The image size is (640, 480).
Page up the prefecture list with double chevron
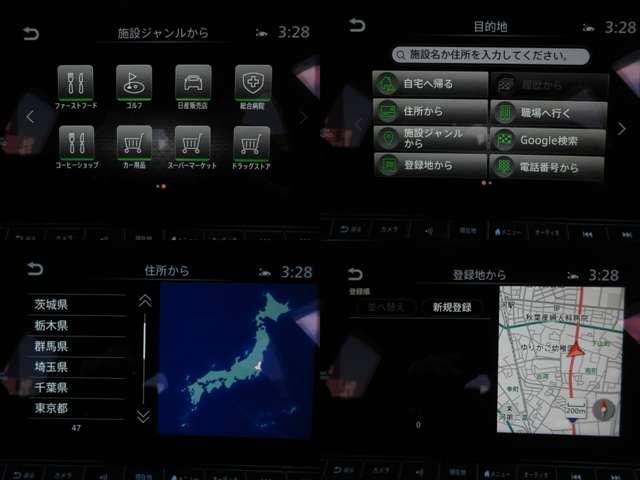pyautogui.click(x=145, y=301)
